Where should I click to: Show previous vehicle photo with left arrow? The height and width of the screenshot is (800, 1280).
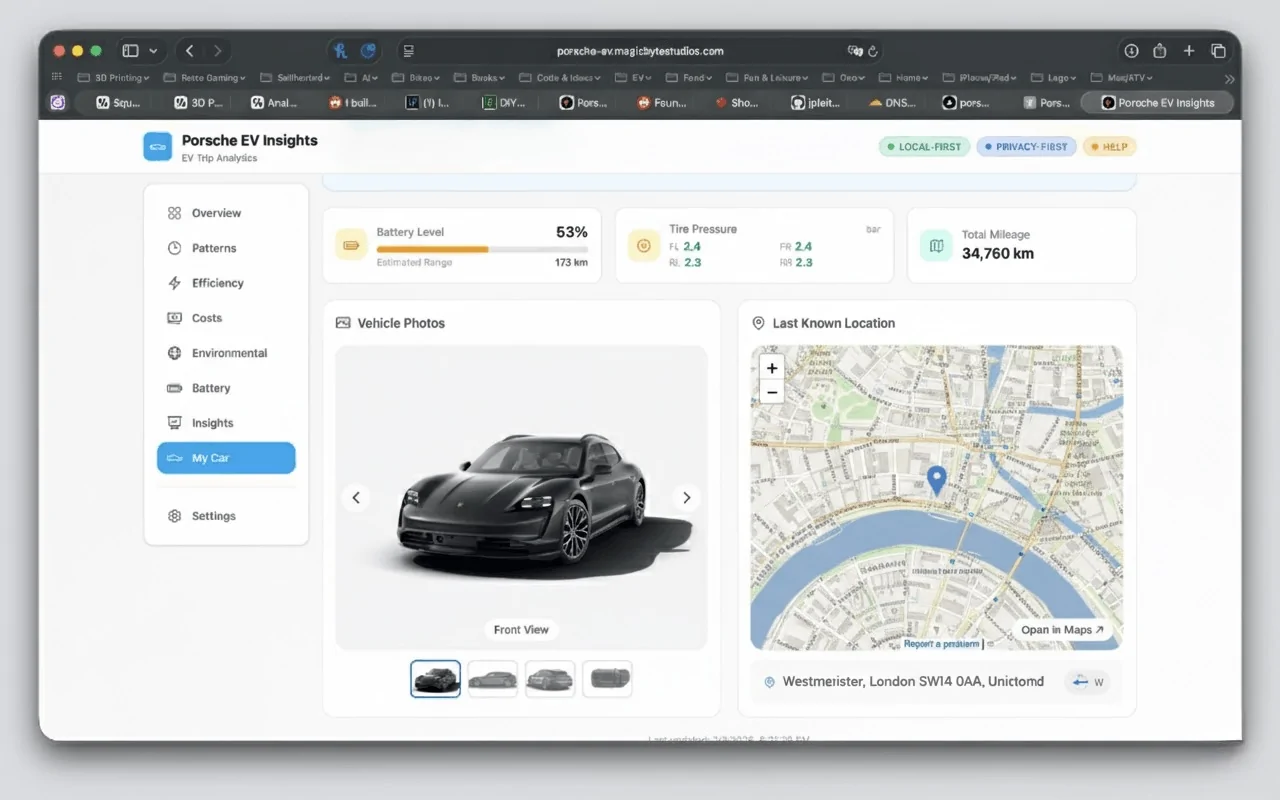tap(356, 497)
